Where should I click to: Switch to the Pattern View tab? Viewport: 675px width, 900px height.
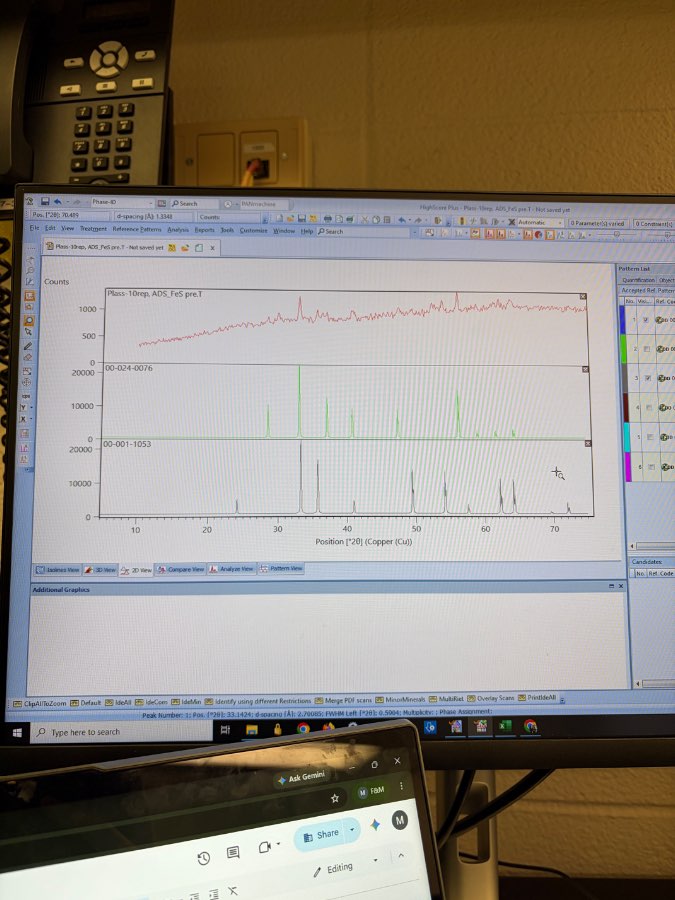(x=281, y=568)
